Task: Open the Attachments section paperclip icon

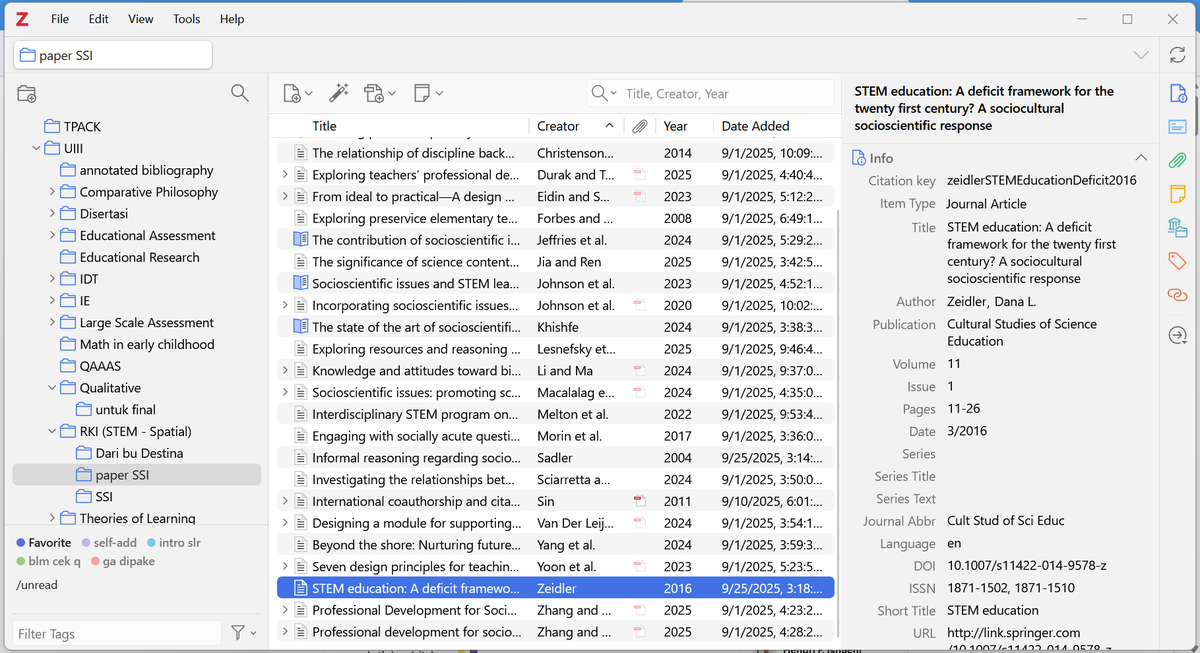Action: (1177, 160)
